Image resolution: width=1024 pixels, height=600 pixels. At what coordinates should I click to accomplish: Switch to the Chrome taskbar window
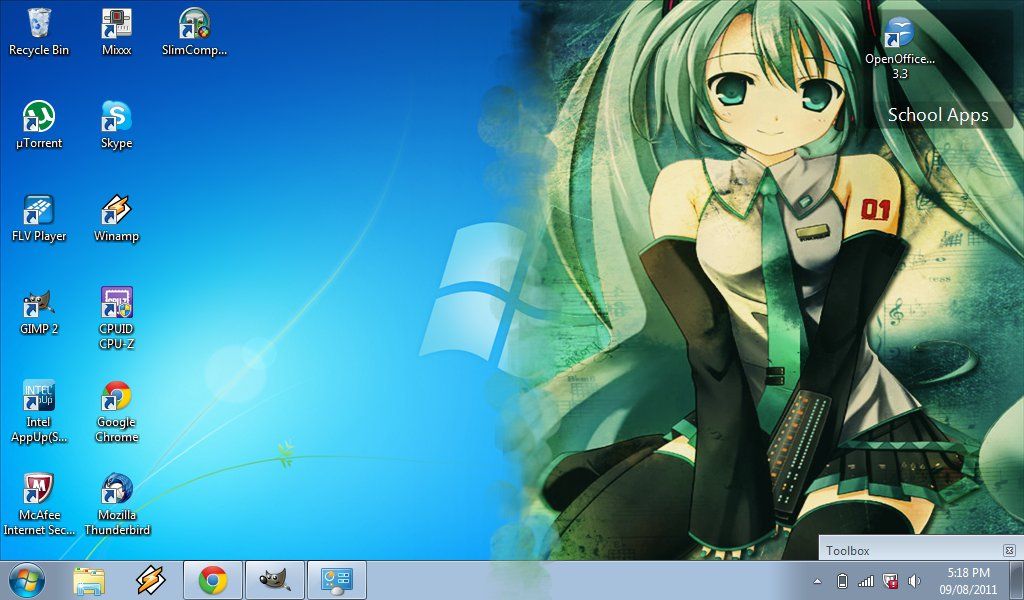pos(213,580)
